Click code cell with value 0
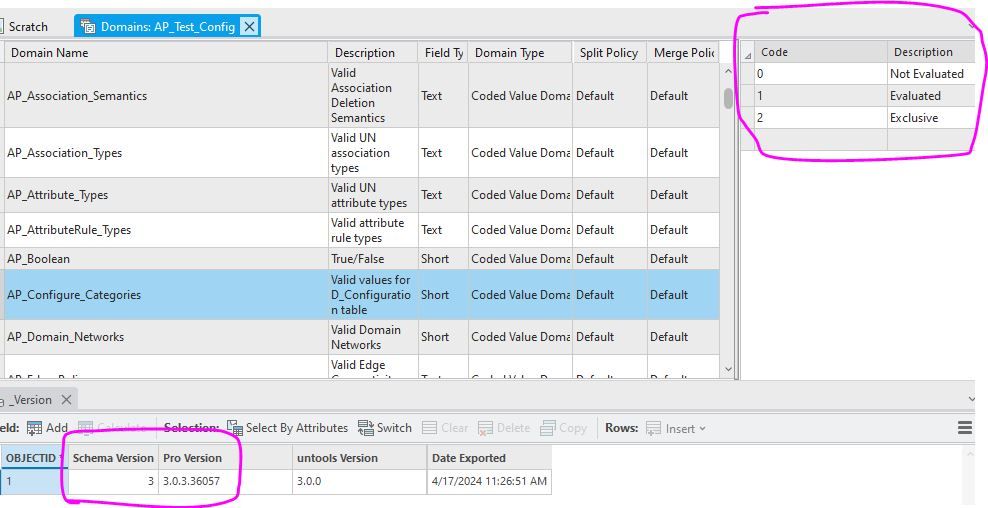 (x=820, y=74)
